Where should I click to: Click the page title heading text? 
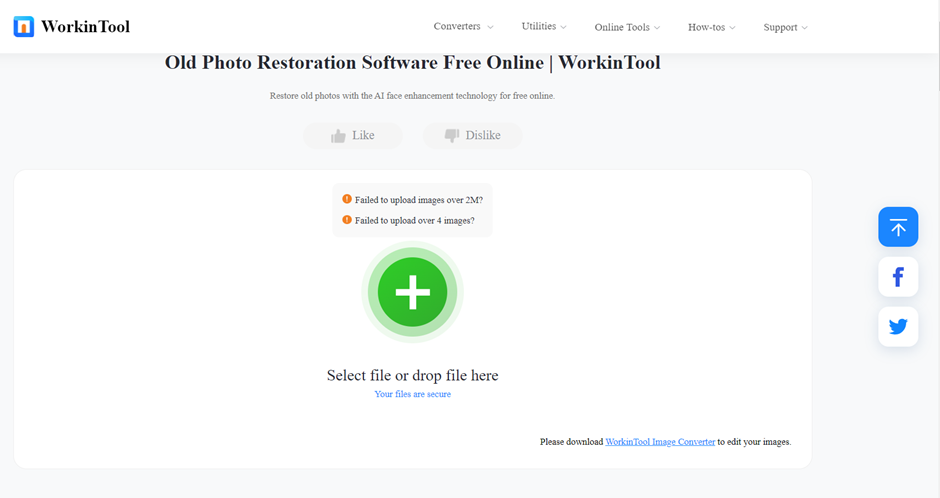point(412,62)
